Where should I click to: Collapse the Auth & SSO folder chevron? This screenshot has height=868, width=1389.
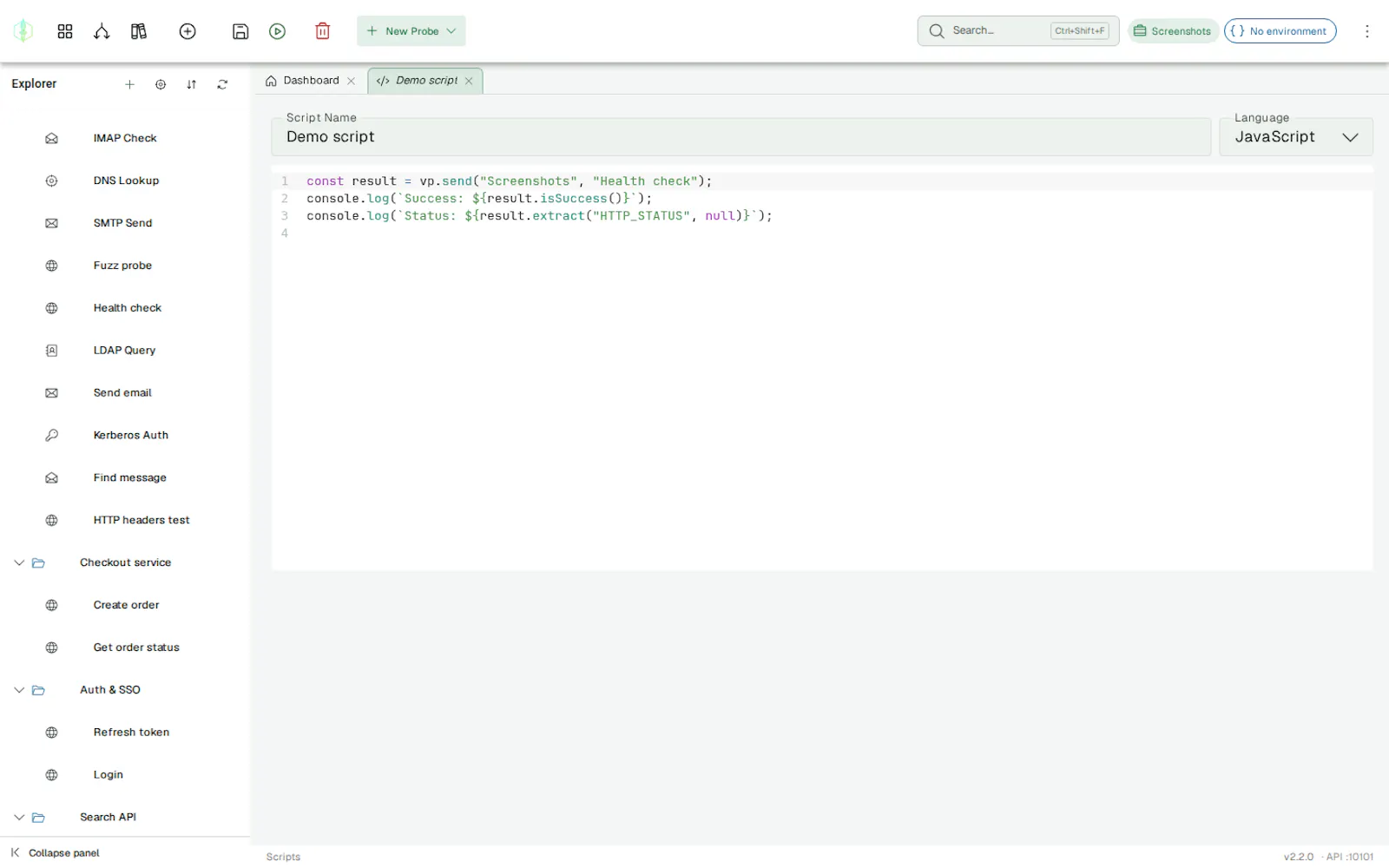(x=19, y=691)
